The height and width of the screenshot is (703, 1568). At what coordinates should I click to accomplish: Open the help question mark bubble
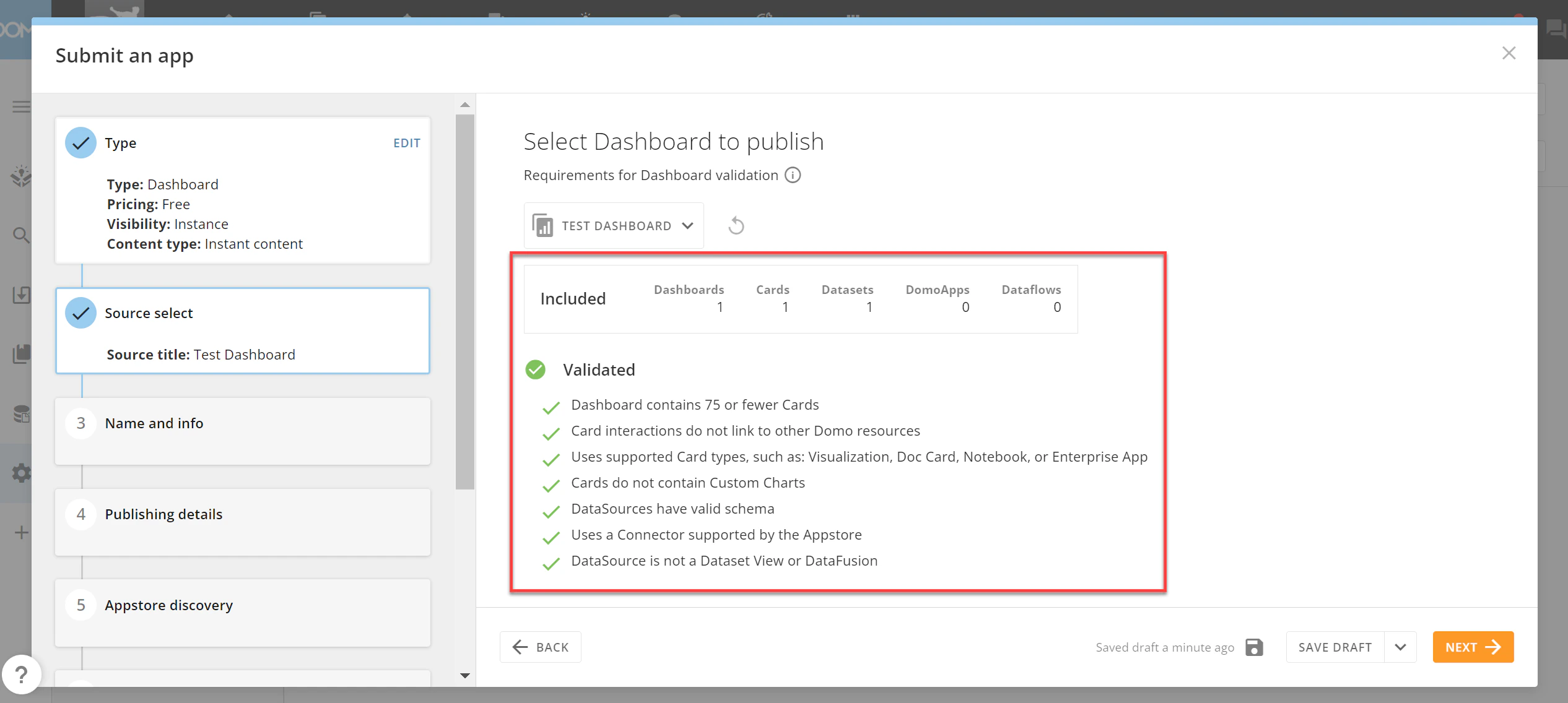(21, 674)
